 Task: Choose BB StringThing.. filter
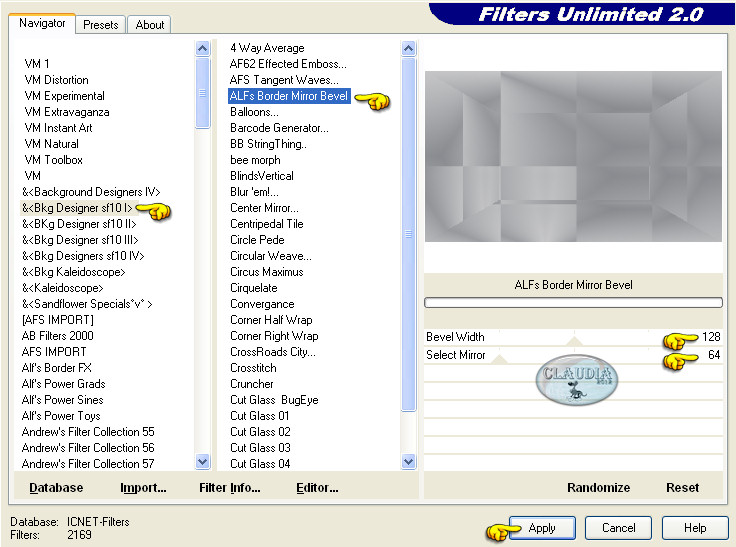coord(268,144)
